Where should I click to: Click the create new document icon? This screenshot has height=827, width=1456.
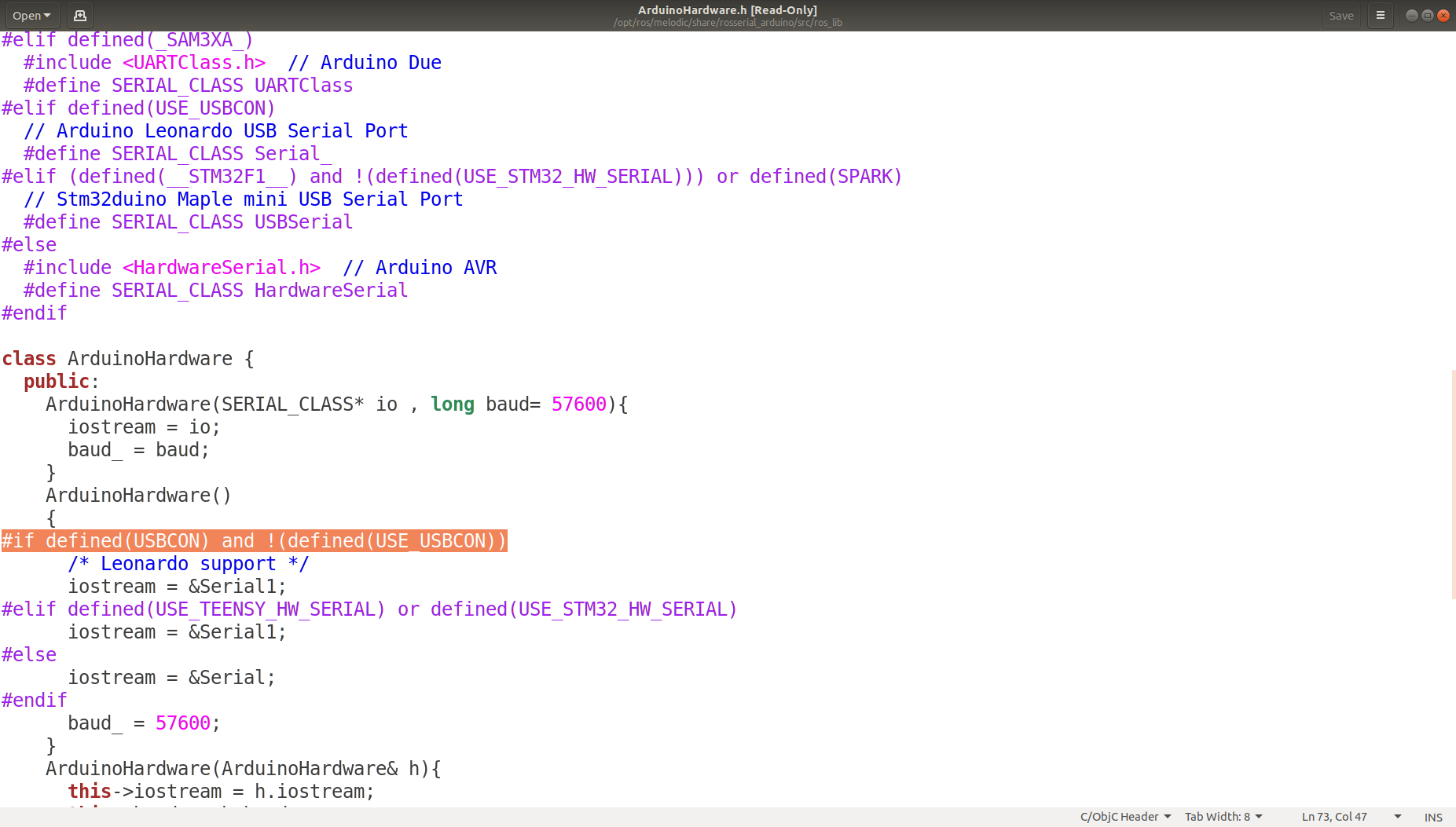tap(79, 15)
